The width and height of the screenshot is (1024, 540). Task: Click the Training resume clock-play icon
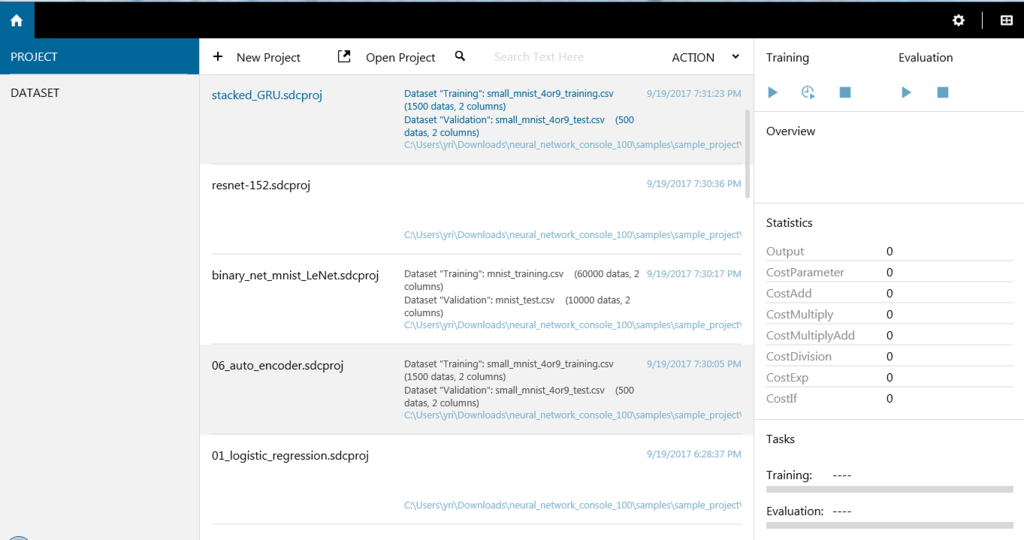pyautogui.click(x=808, y=93)
